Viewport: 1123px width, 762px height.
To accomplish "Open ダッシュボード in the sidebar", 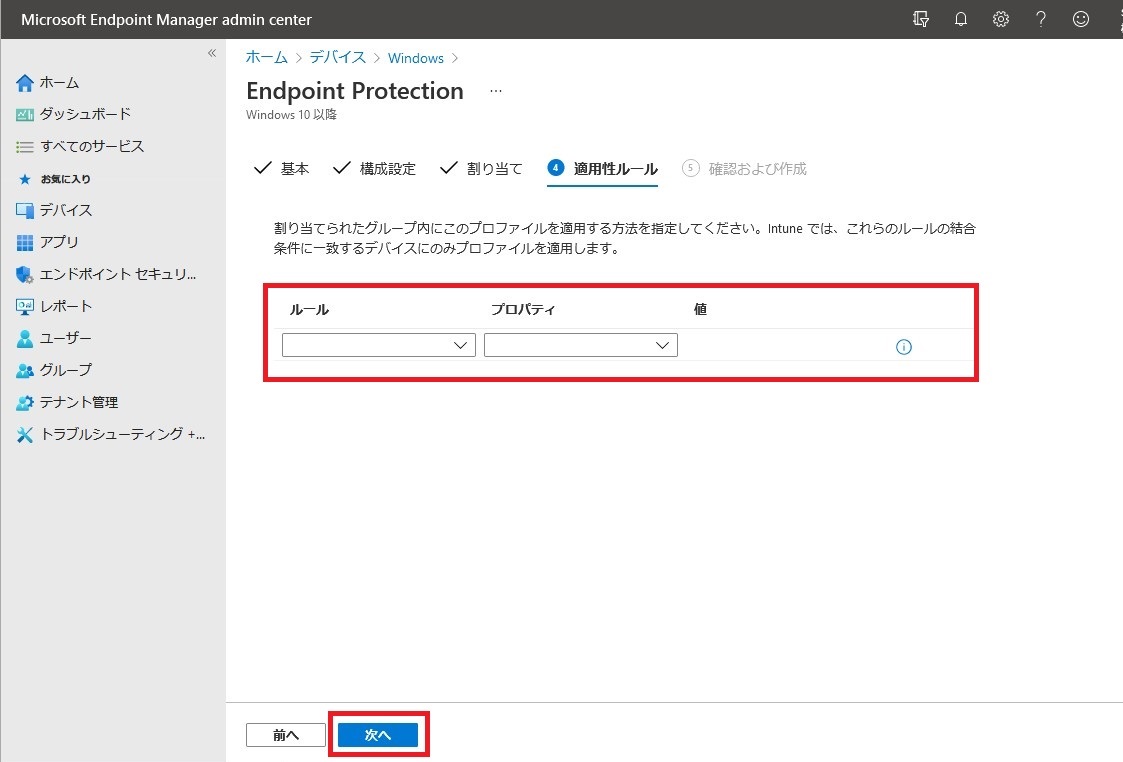I will point(85,115).
